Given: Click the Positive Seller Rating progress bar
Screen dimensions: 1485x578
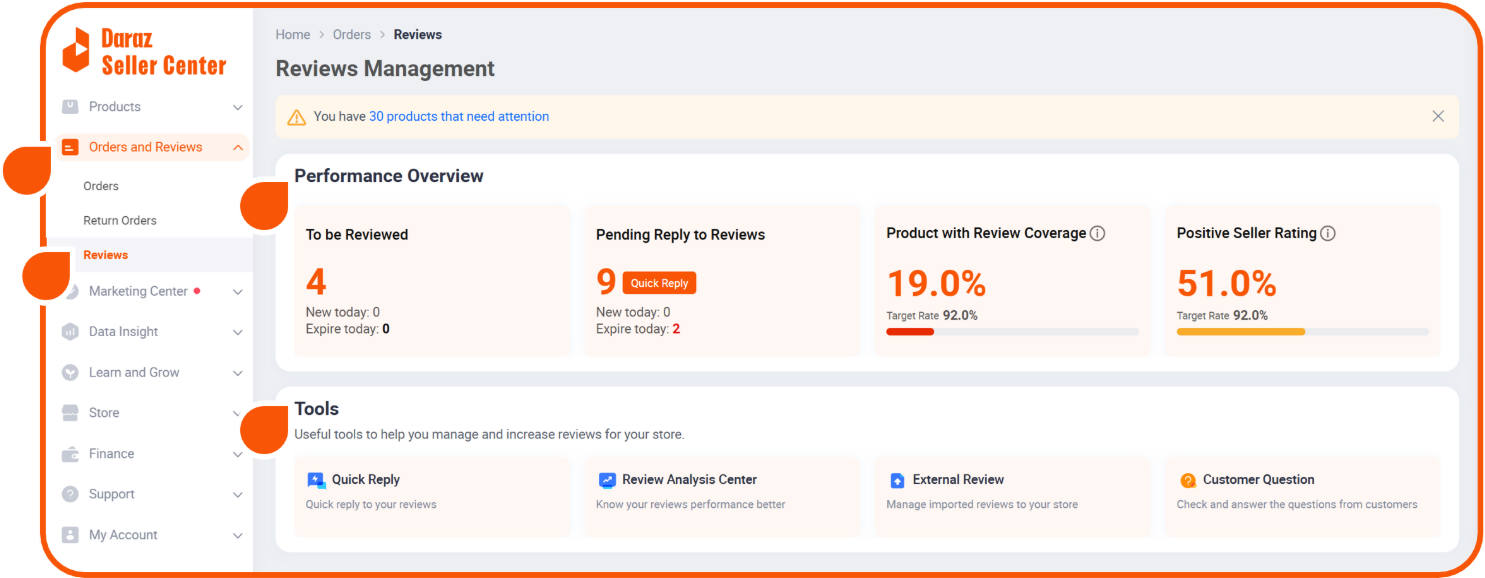Looking at the screenshot, I should click(1302, 332).
